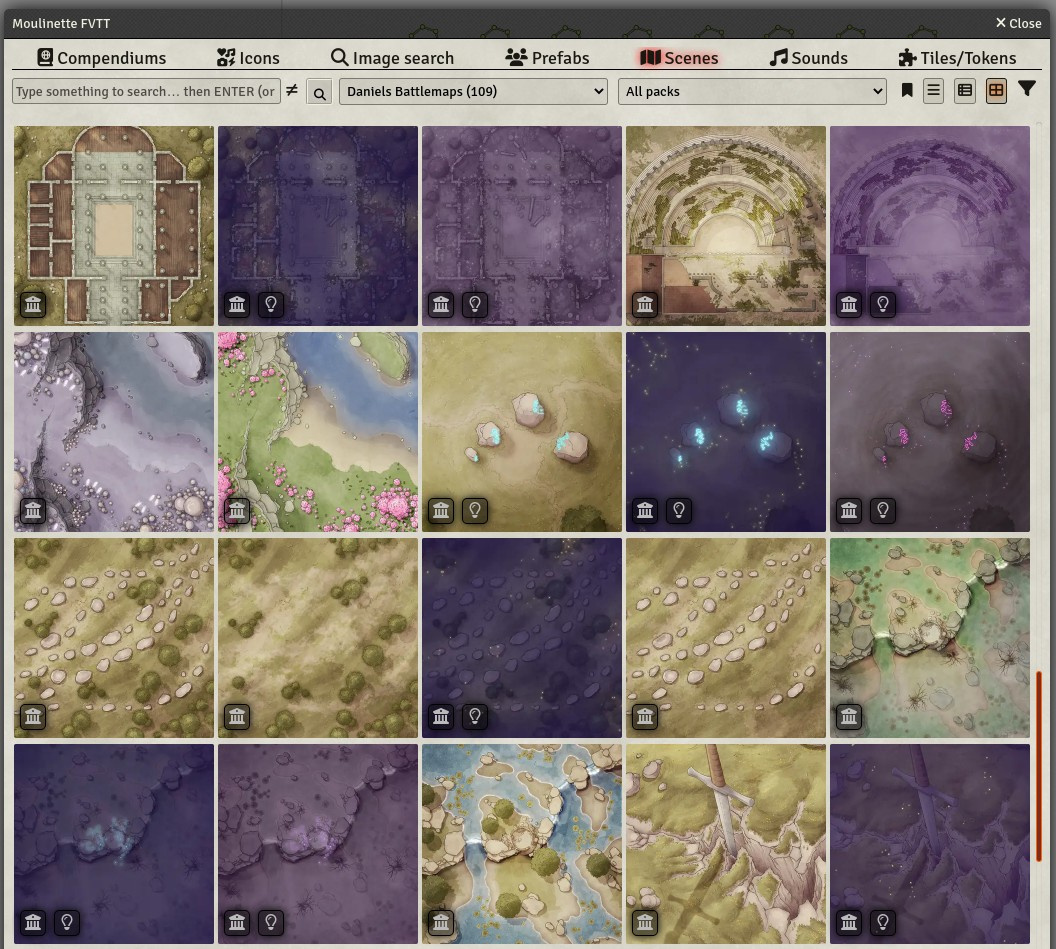Open the Daniels Battlemaps creator dropdown
The width and height of the screenshot is (1056, 949).
pos(473,92)
